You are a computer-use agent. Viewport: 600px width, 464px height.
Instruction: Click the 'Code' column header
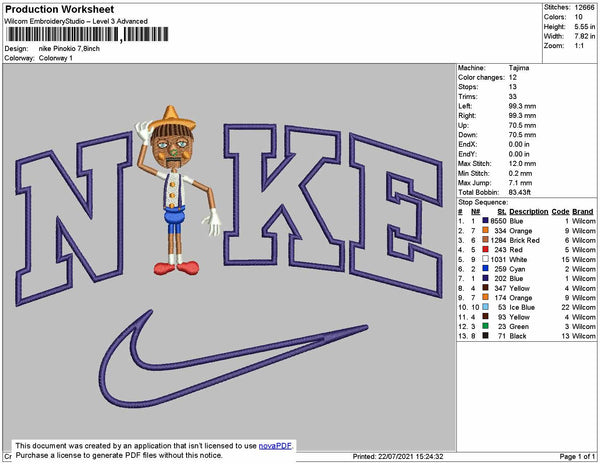point(561,212)
